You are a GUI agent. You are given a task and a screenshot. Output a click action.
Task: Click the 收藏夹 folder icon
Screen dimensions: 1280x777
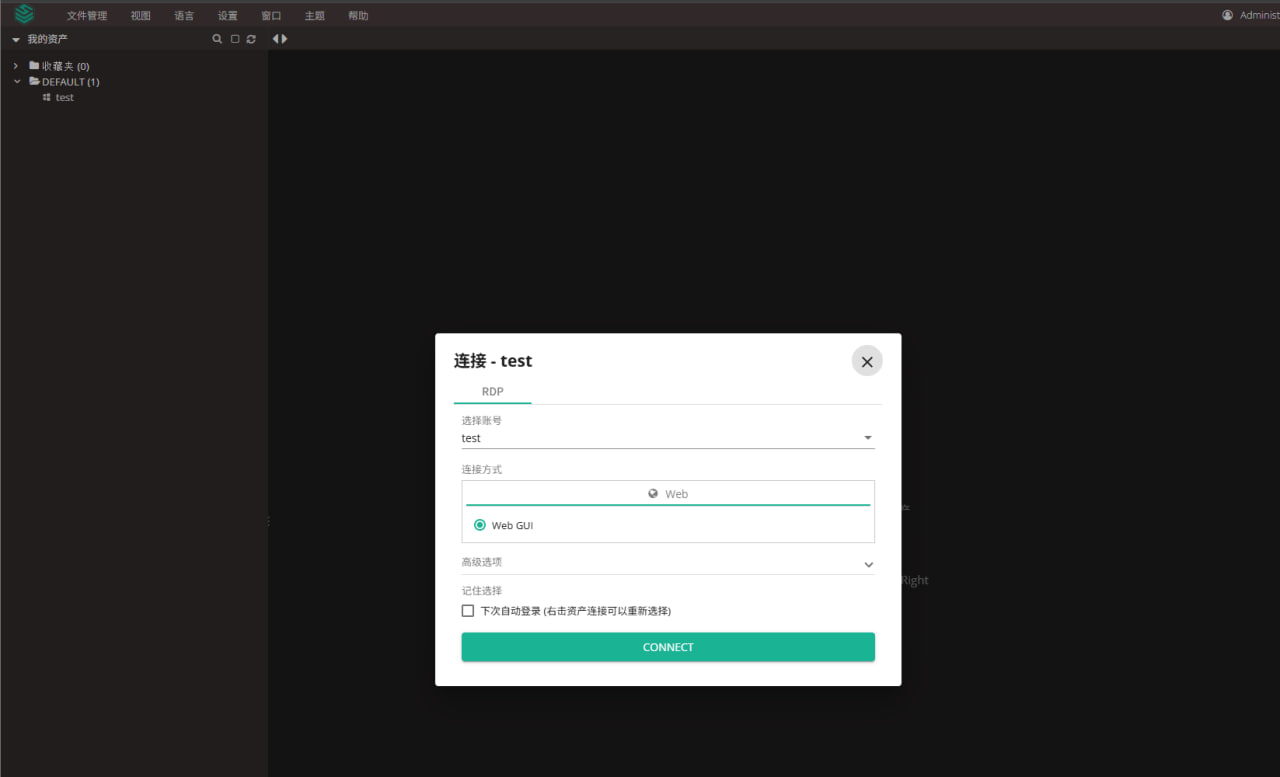(34, 65)
